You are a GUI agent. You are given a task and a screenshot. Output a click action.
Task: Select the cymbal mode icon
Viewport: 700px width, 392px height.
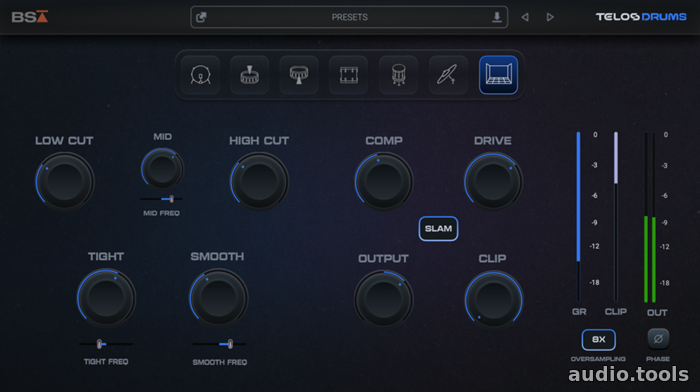[x=448, y=75]
